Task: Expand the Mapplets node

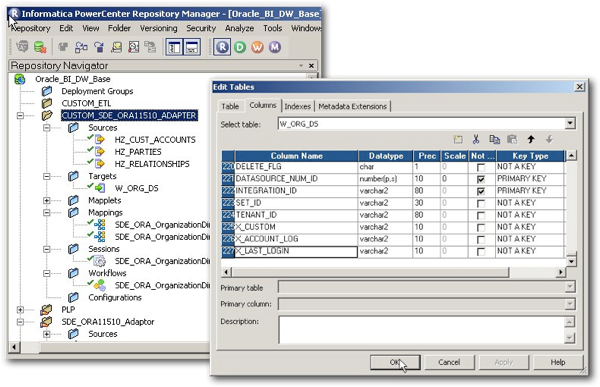Action: pyautogui.click(x=47, y=201)
